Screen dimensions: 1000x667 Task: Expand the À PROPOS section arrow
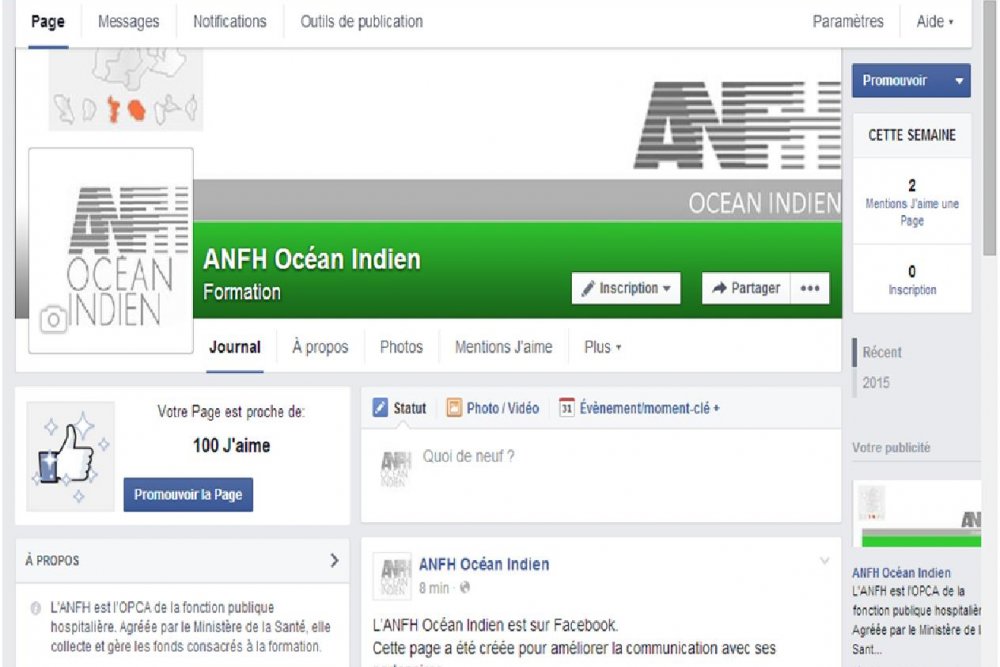(x=334, y=561)
